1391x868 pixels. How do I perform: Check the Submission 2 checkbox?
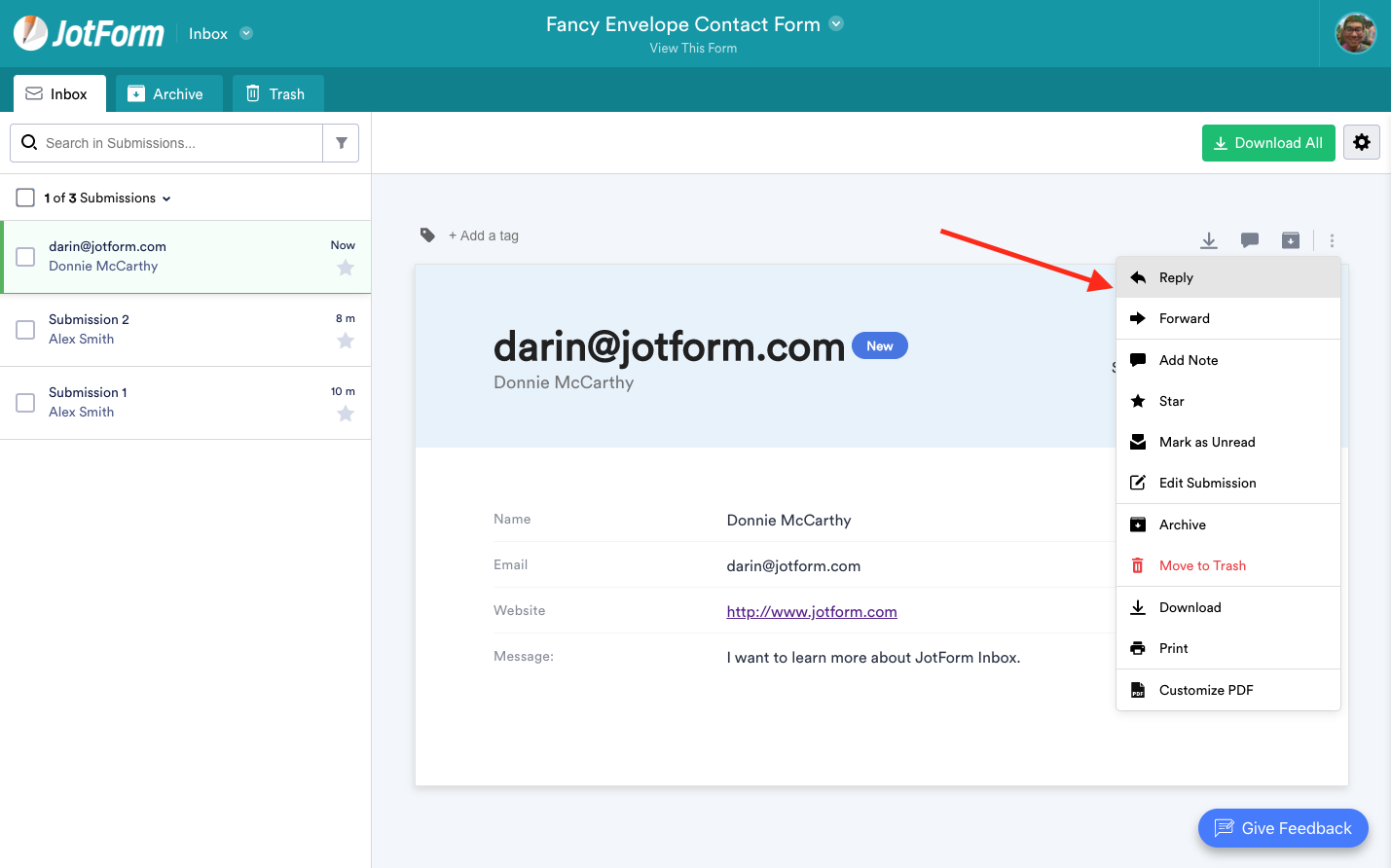(25, 330)
